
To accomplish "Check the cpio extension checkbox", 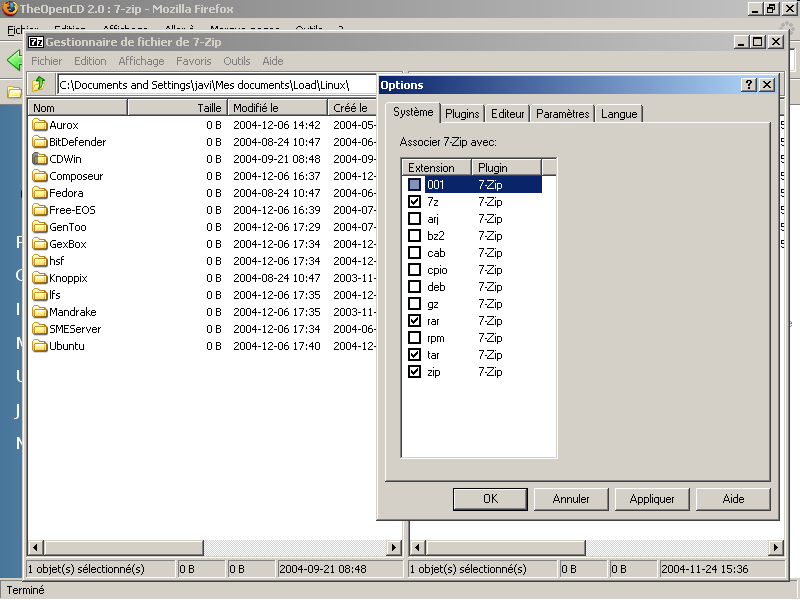I will coord(414,269).
